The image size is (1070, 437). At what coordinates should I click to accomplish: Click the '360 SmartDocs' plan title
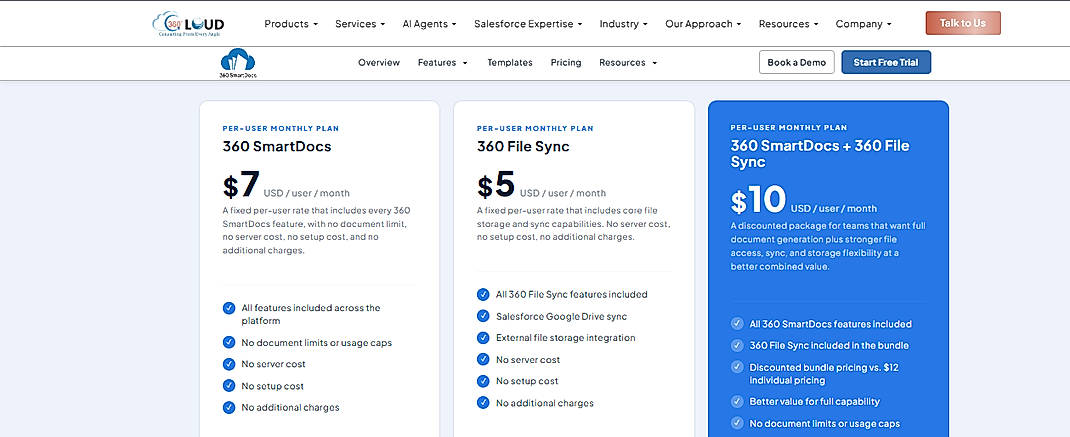click(x=276, y=146)
